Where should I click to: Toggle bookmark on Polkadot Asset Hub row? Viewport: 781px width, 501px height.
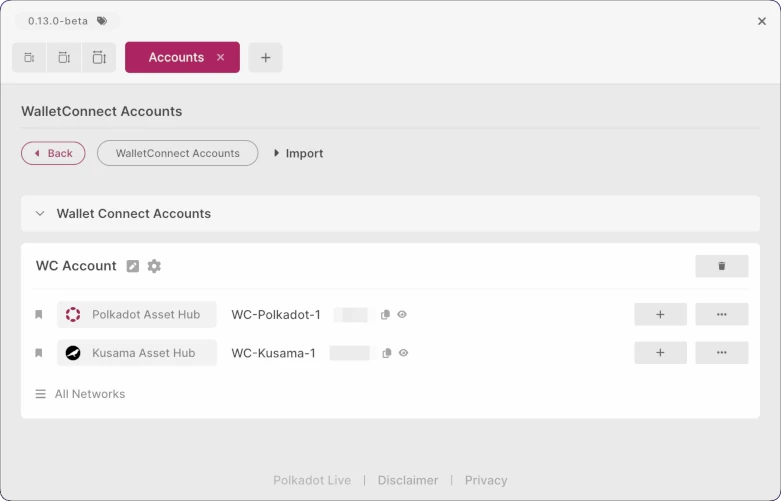pyautogui.click(x=39, y=315)
